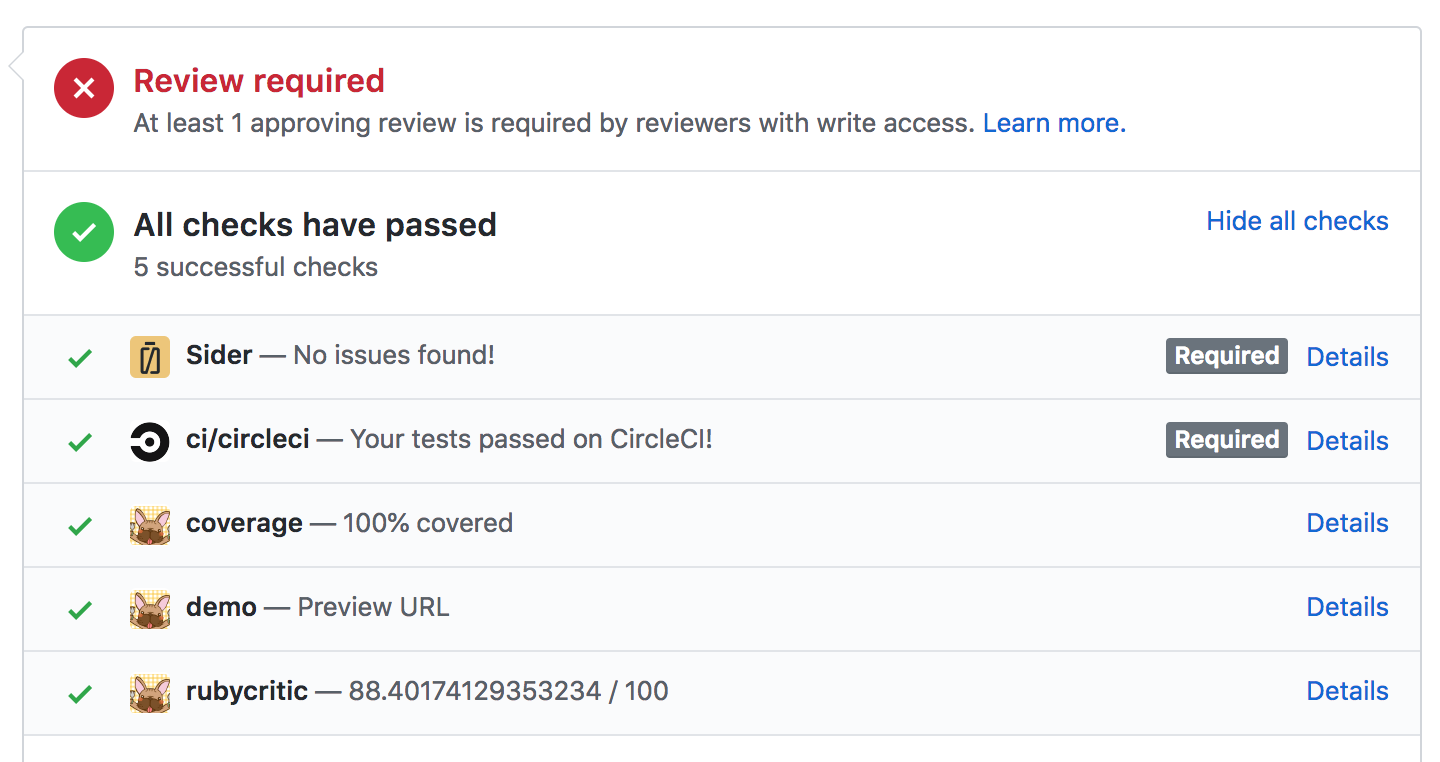Click the Required badge on Sider row
The height and width of the screenshot is (762, 1440).
point(1227,356)
